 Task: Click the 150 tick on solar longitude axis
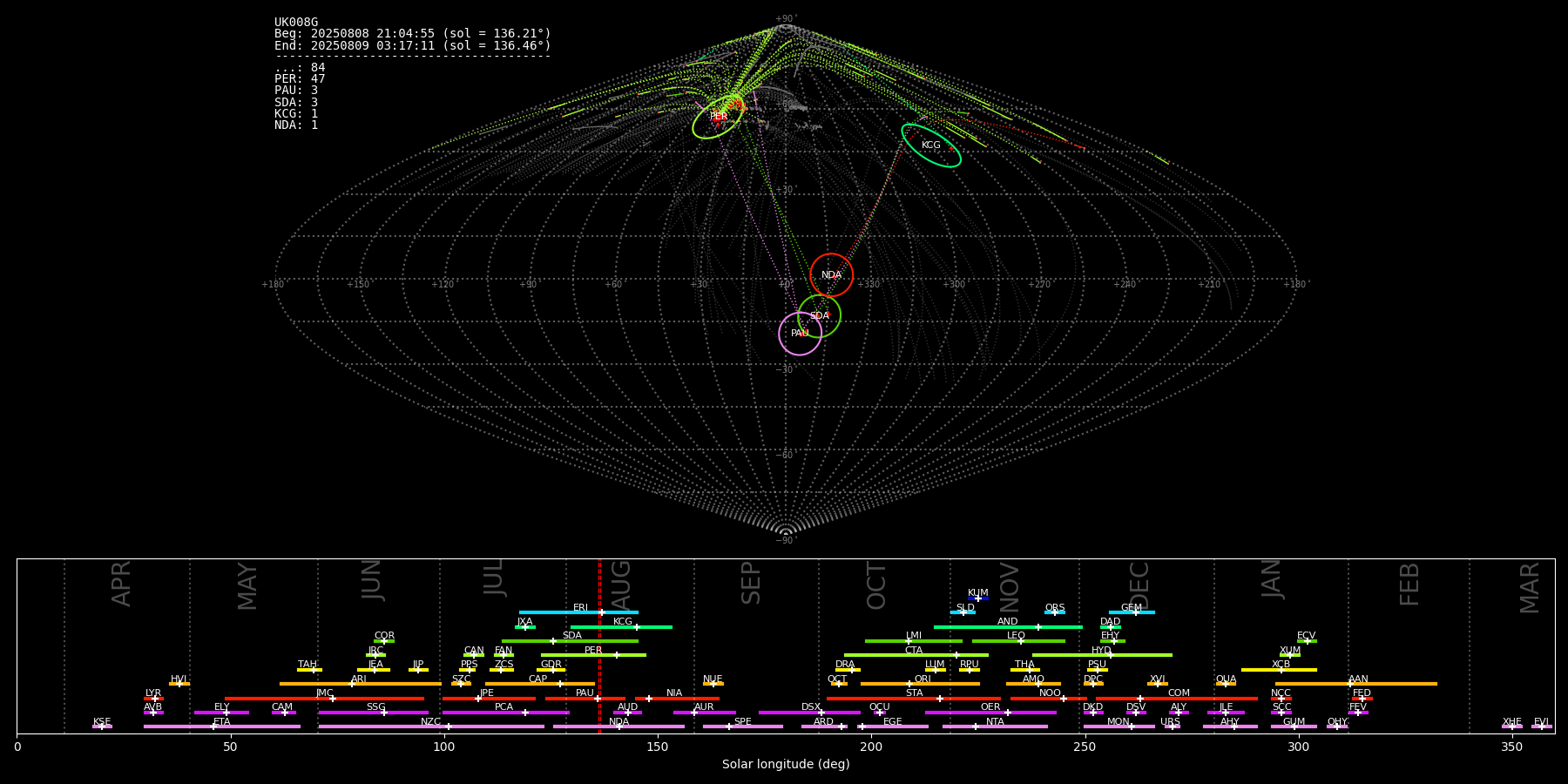658,747
